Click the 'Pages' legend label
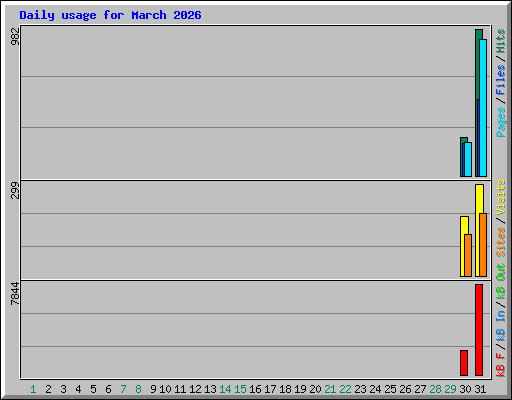Image resolution: width=512 pixels, height=400 pixels. 501,122
